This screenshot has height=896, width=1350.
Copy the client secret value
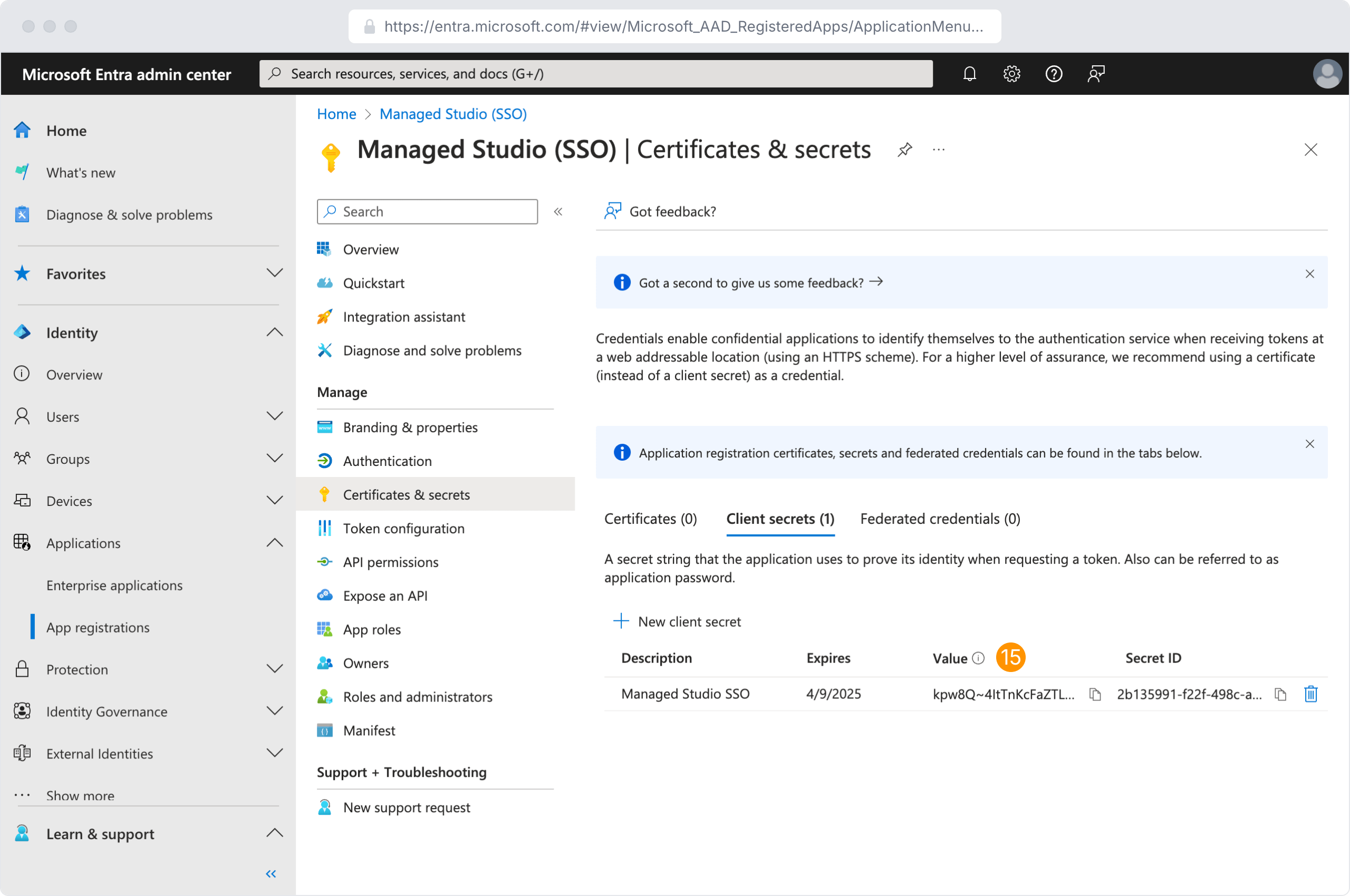pos(1094,694)
